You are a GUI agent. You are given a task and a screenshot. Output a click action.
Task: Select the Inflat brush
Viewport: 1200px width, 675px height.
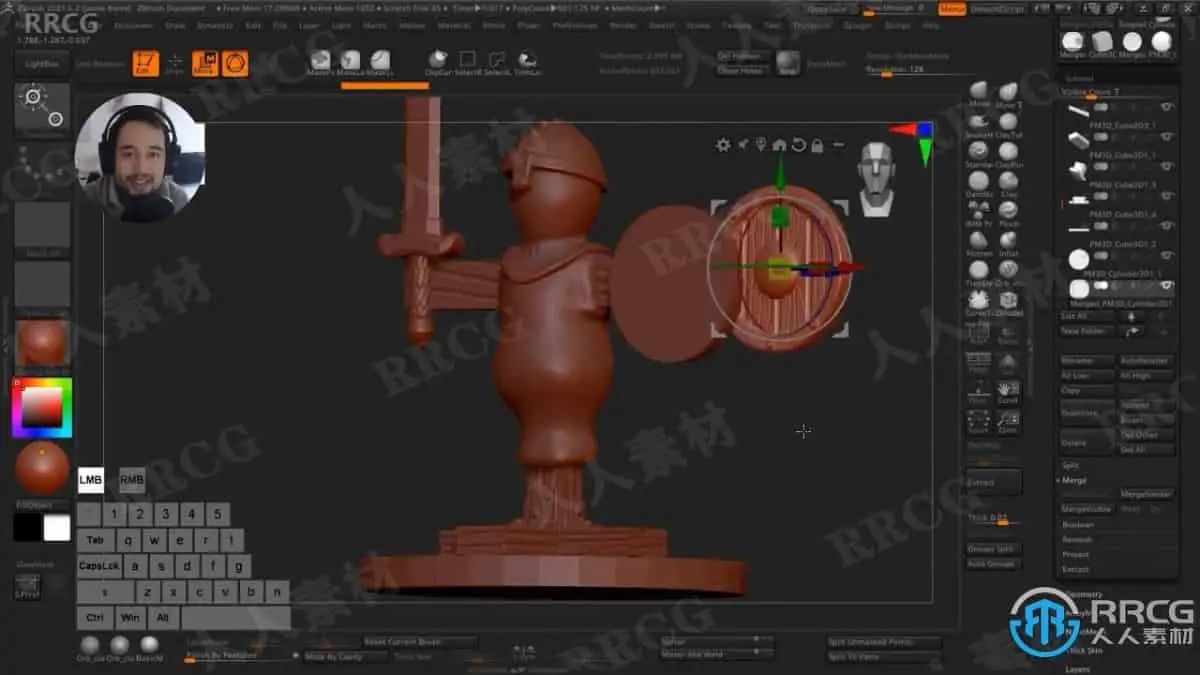point(1008,241)
